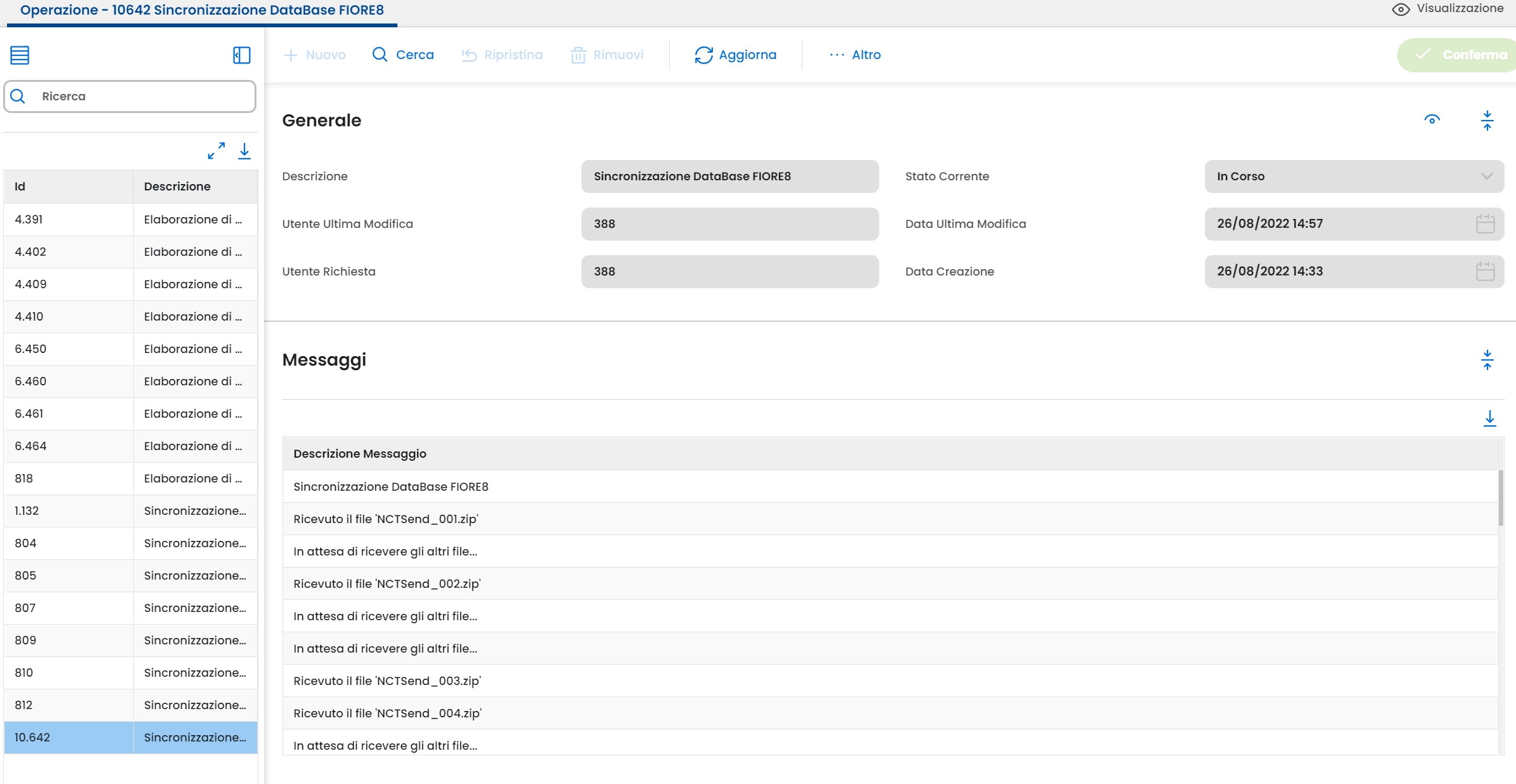Open the Altro menu
The width and height of the screenshot is (1516, 784).
[855, 55]
